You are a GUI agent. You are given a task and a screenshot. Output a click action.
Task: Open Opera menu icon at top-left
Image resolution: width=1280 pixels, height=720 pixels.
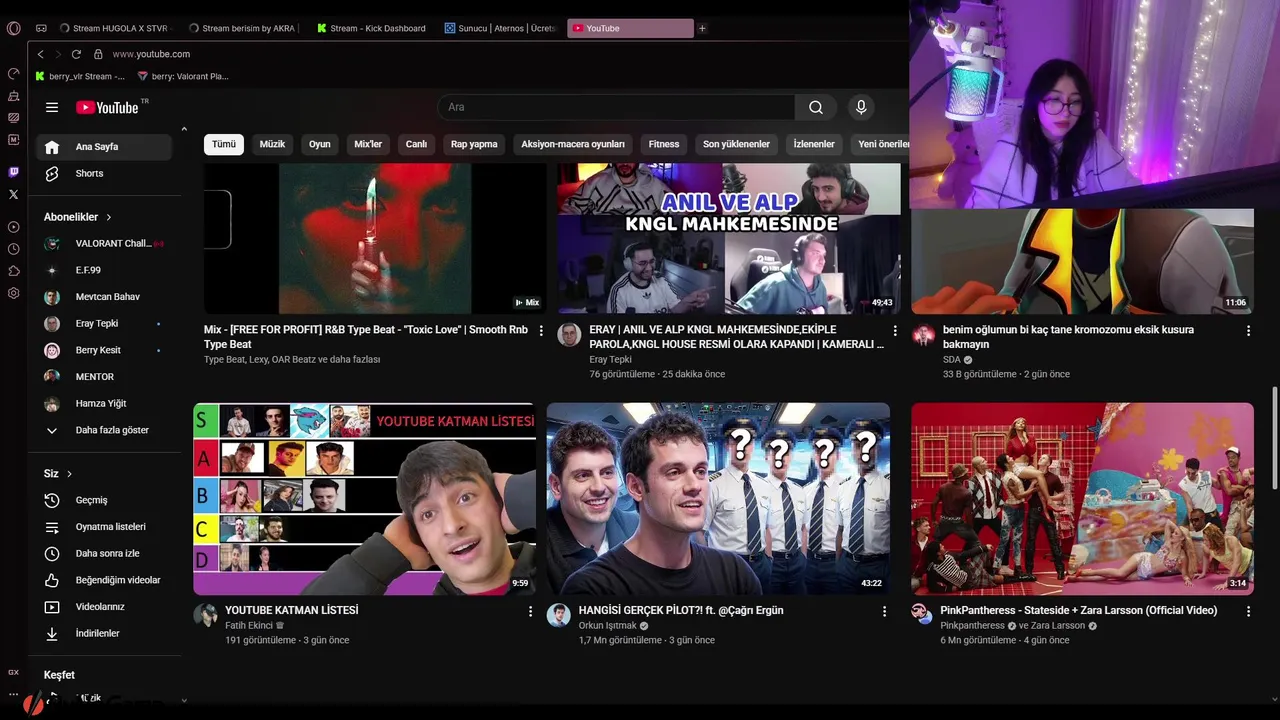point(14,28)
